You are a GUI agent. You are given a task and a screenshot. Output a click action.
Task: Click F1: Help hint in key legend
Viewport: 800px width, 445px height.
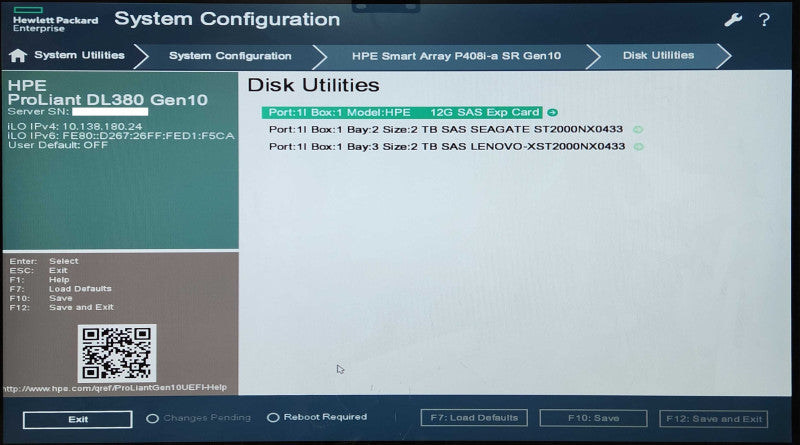[x=39, y=280]
